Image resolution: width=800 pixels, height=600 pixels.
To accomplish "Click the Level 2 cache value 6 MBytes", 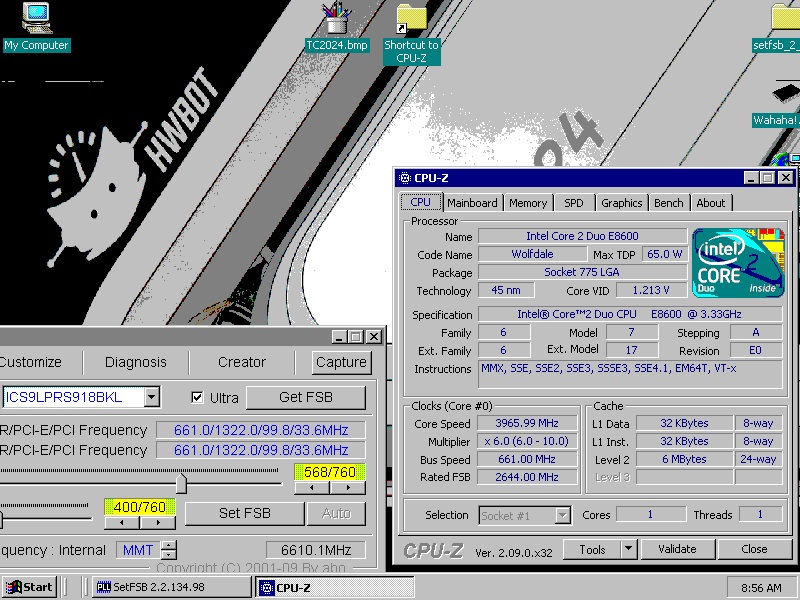I will (x=684, y=459).
